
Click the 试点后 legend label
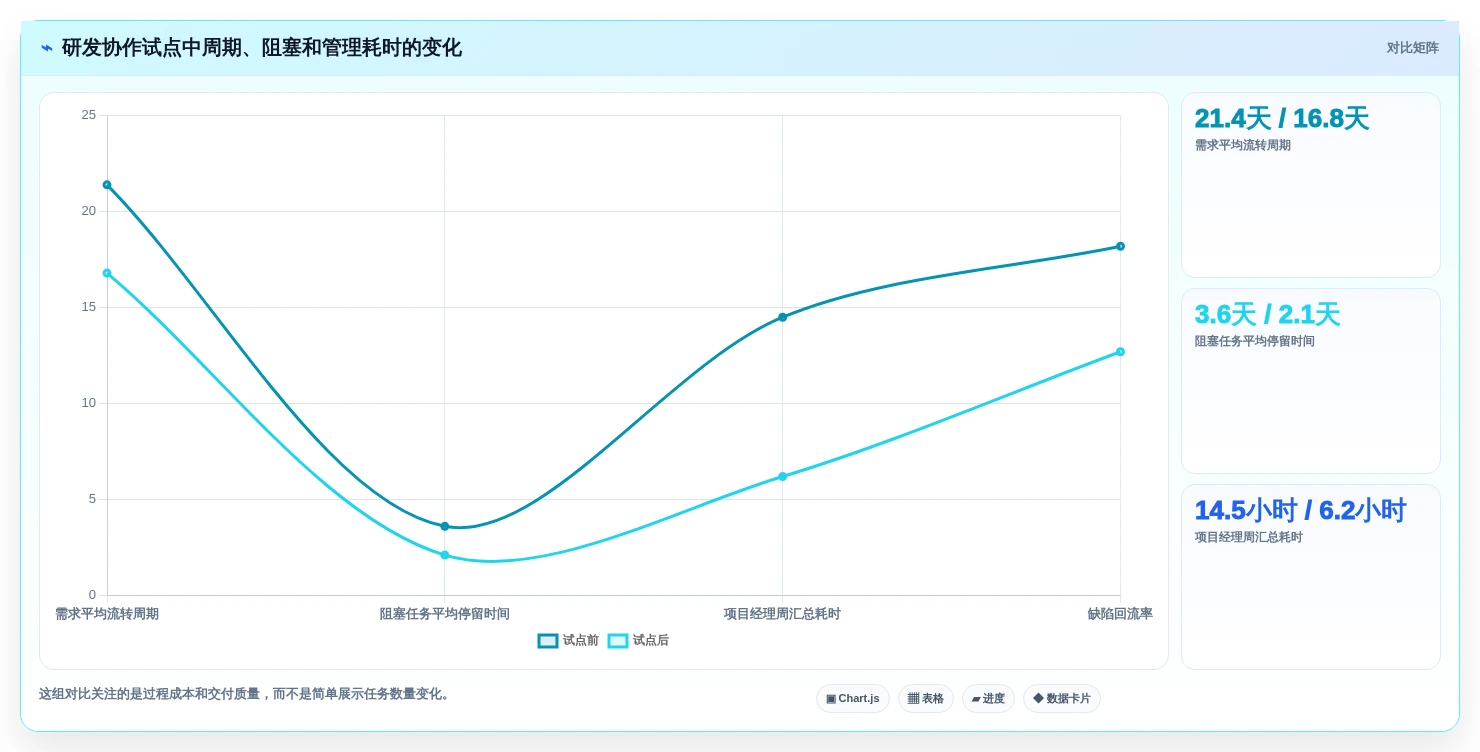coord(650,641)
